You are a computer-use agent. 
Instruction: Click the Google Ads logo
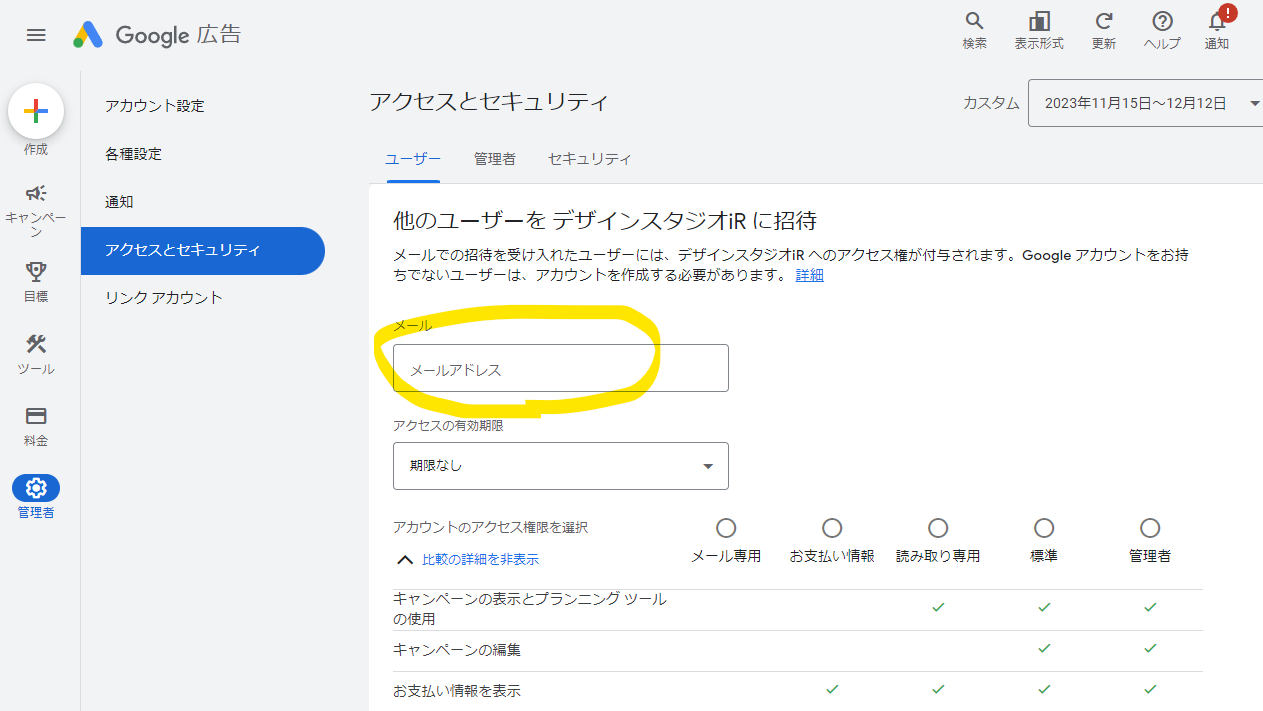click(x=157, y=35)
